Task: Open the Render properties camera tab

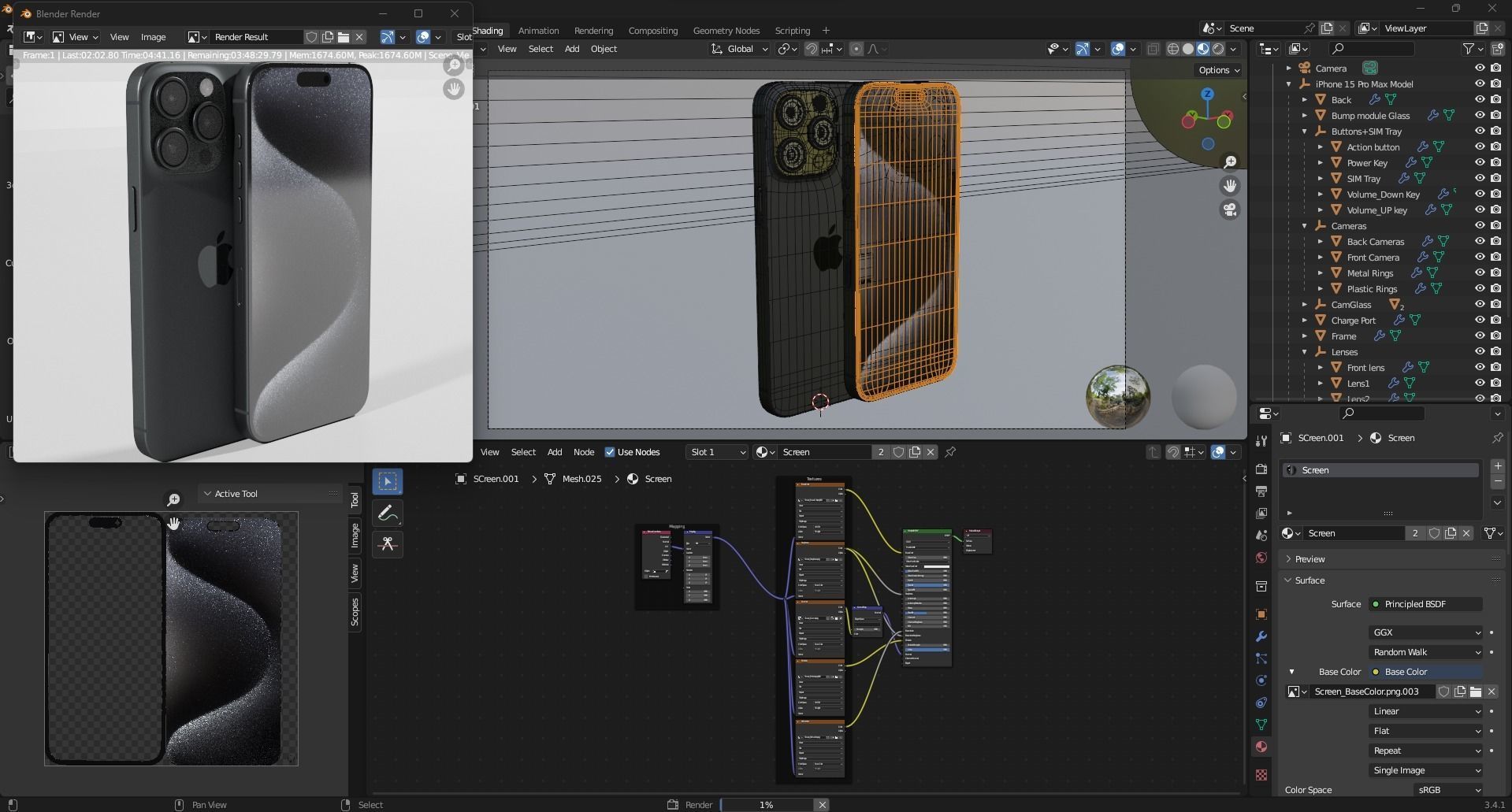Action: (x=1261, y=469)
